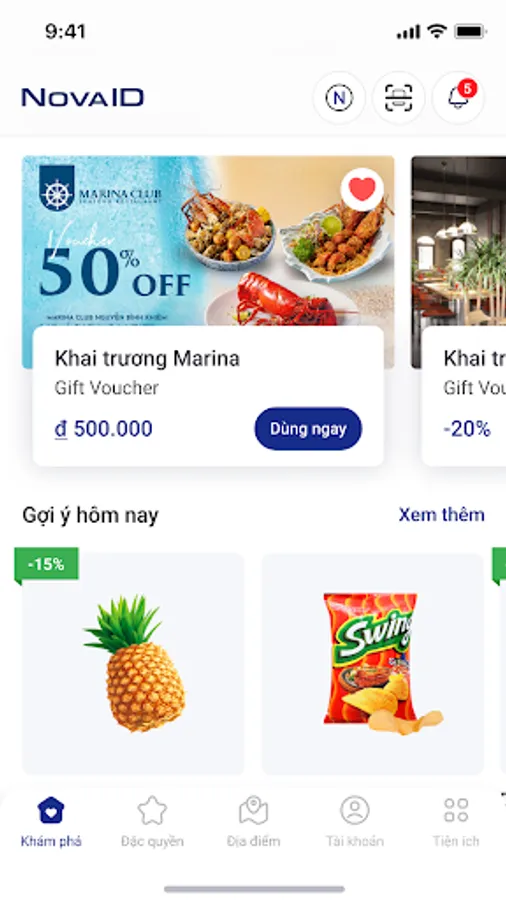The image size is (506, 900).
Task: Open the N profile icon
Action: pyautogui.click(x=339, y=98)
